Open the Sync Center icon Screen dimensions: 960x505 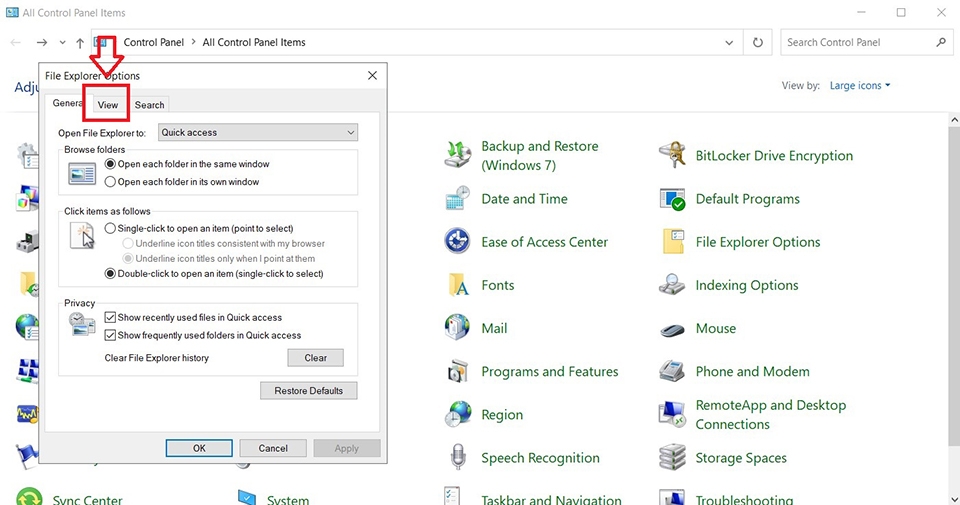[29, 496]
